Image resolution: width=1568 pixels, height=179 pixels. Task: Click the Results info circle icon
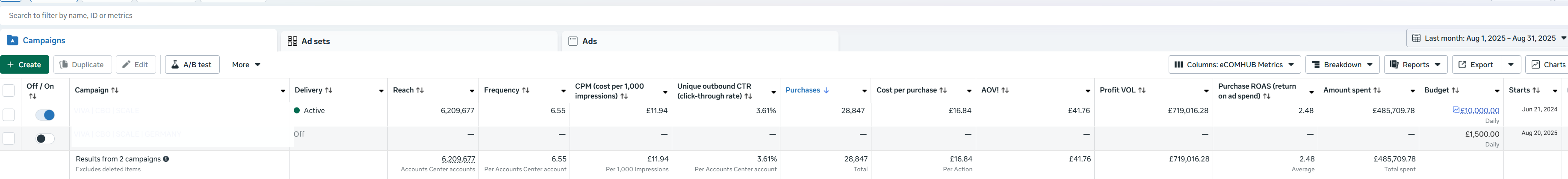coord(165,159)
